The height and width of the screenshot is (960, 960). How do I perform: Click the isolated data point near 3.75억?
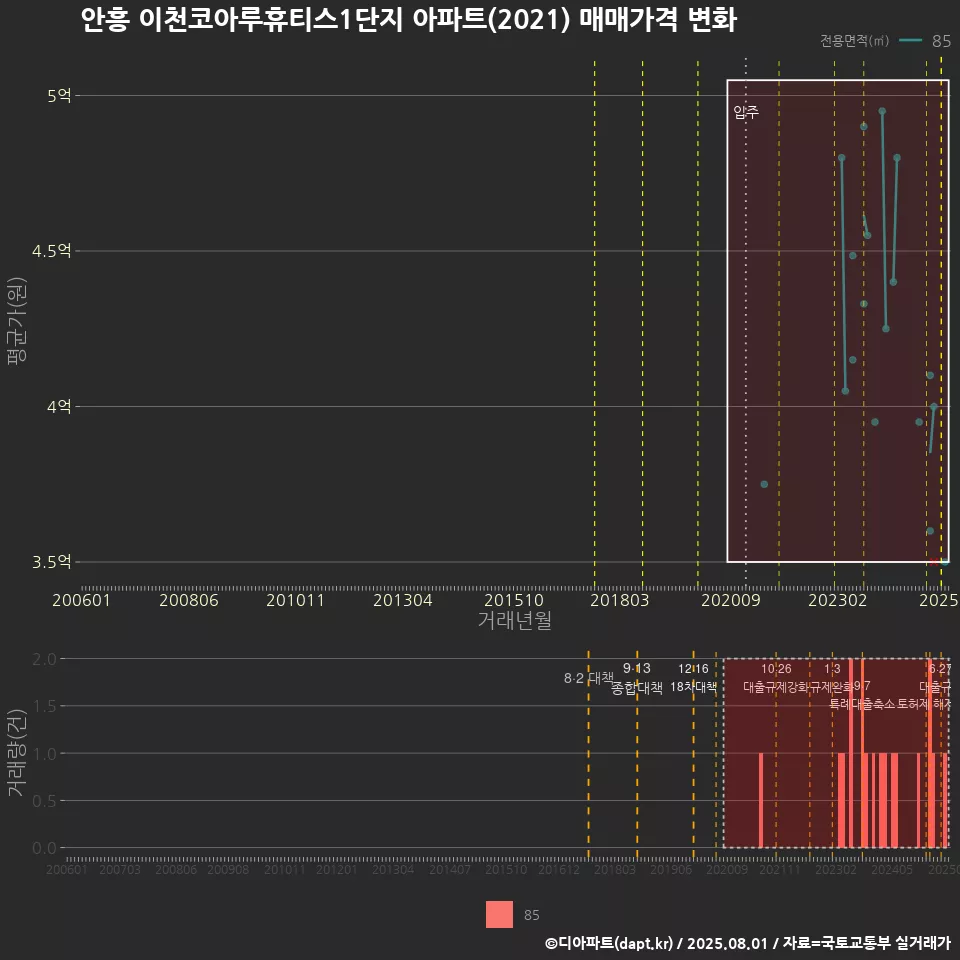coord(764,484)
